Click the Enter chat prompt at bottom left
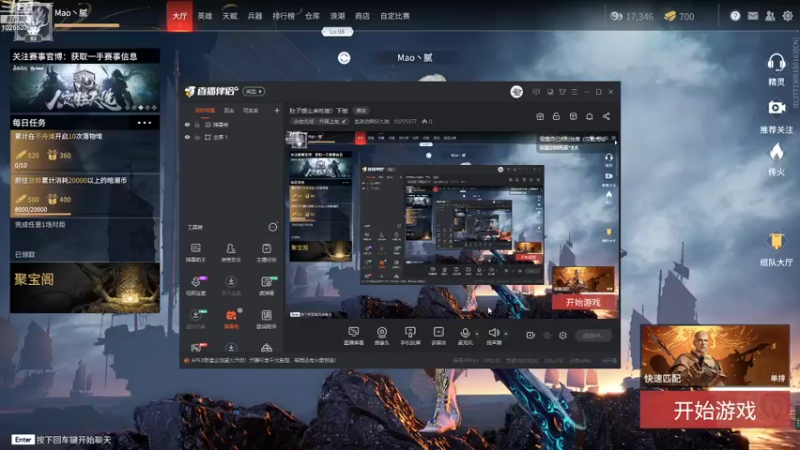The height and width of the screenshot is (450, 800). pos(61,439)
